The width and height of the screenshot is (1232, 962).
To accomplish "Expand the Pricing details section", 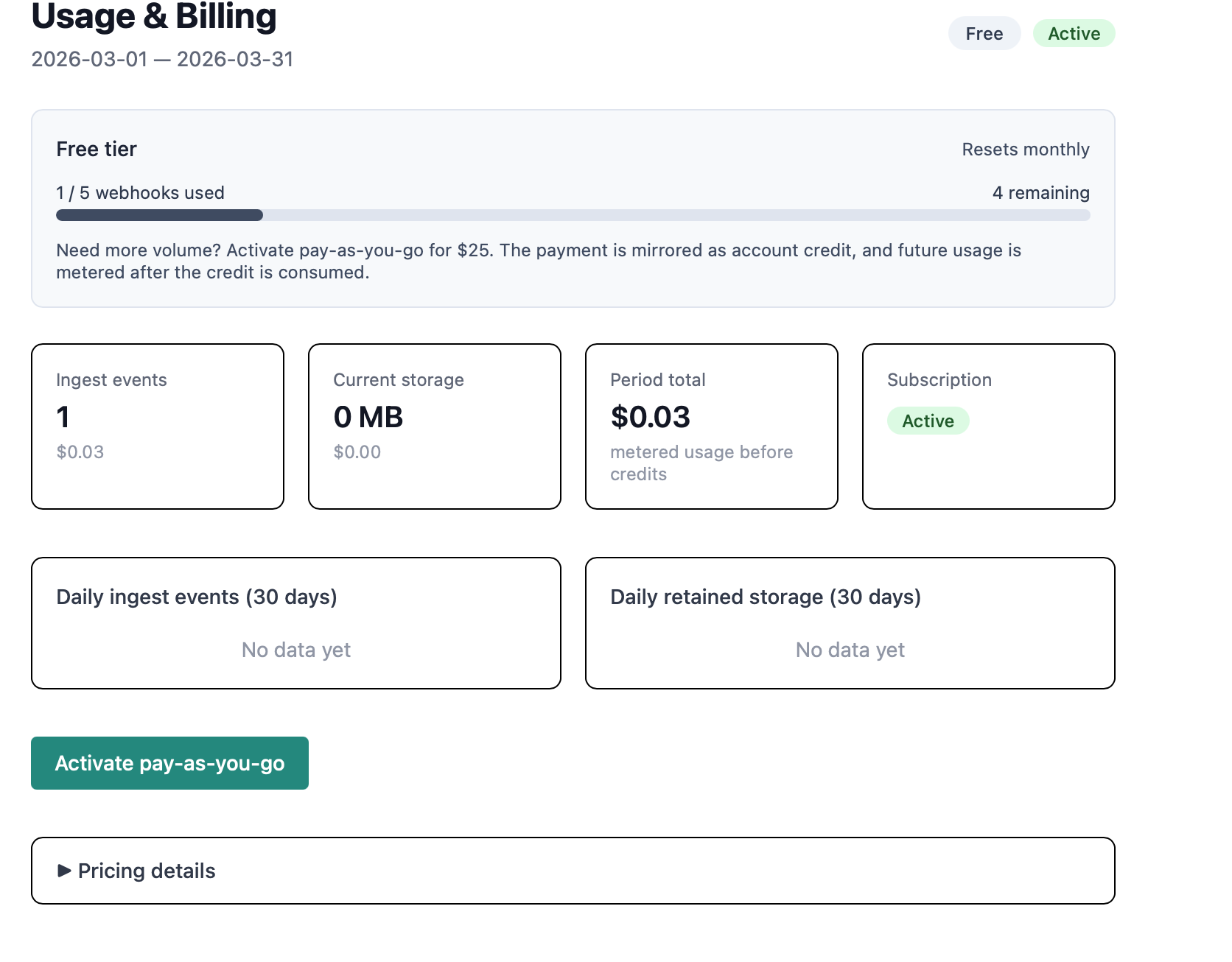I will point(146,871).
